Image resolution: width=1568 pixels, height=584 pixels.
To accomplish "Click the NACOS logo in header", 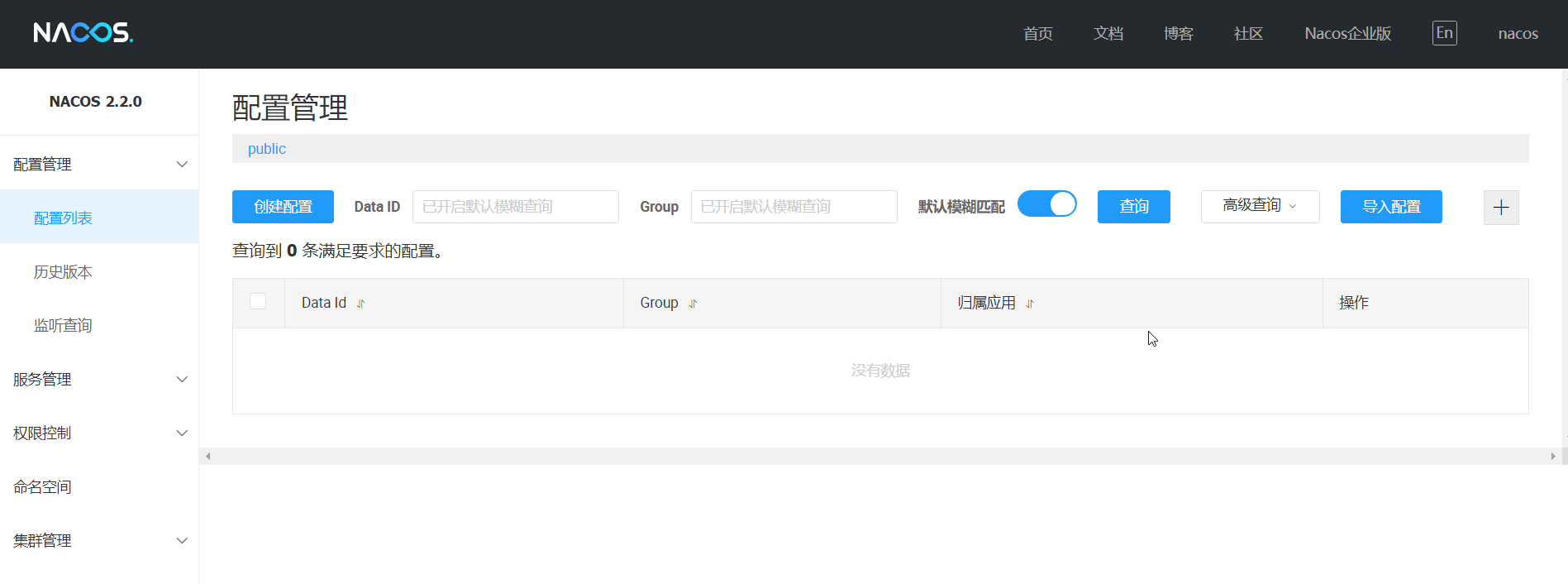I will [x=83, y=33].
